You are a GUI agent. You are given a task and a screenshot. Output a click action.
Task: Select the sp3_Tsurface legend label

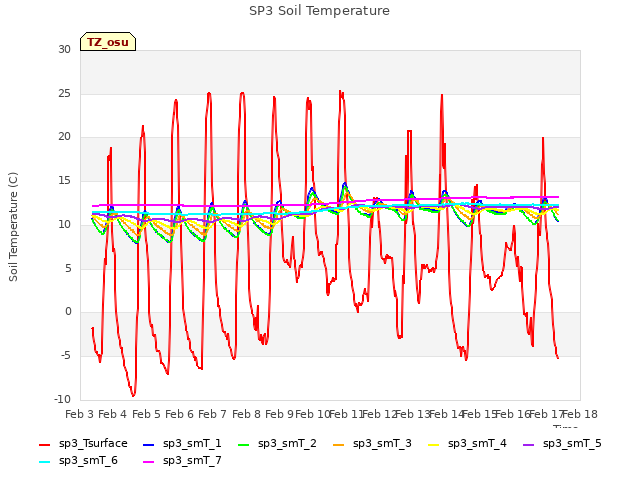tap(93, 444)
